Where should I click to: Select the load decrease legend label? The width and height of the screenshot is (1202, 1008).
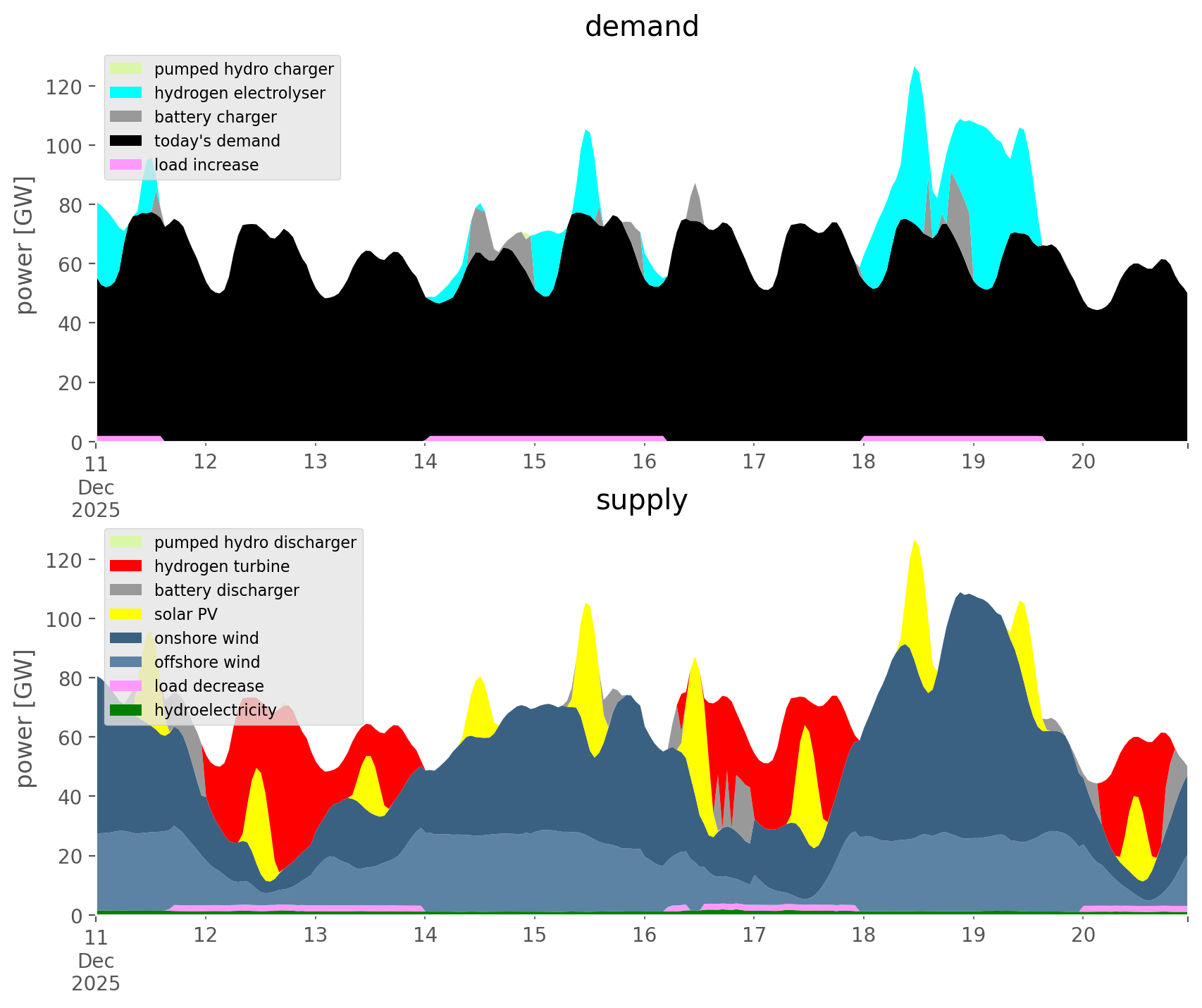(209, 686)
